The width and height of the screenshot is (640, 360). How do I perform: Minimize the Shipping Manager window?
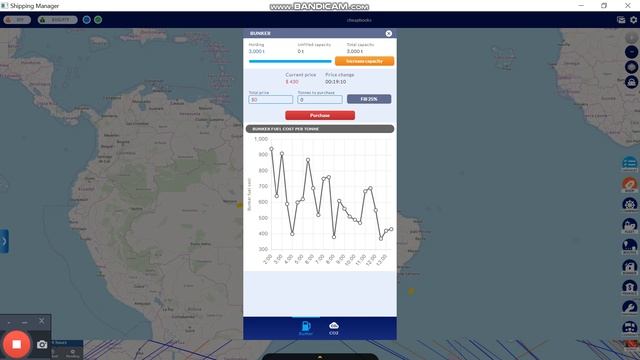(x=581, y=5)
